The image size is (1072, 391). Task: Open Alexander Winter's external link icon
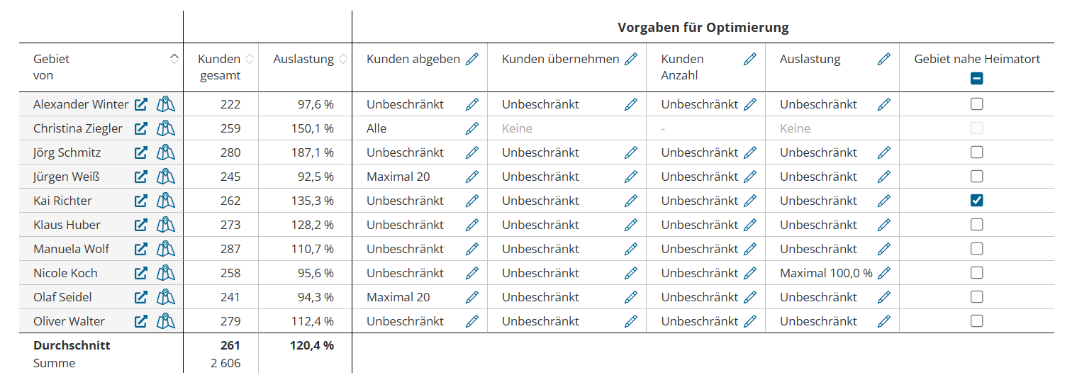click(x=141, y=105)
